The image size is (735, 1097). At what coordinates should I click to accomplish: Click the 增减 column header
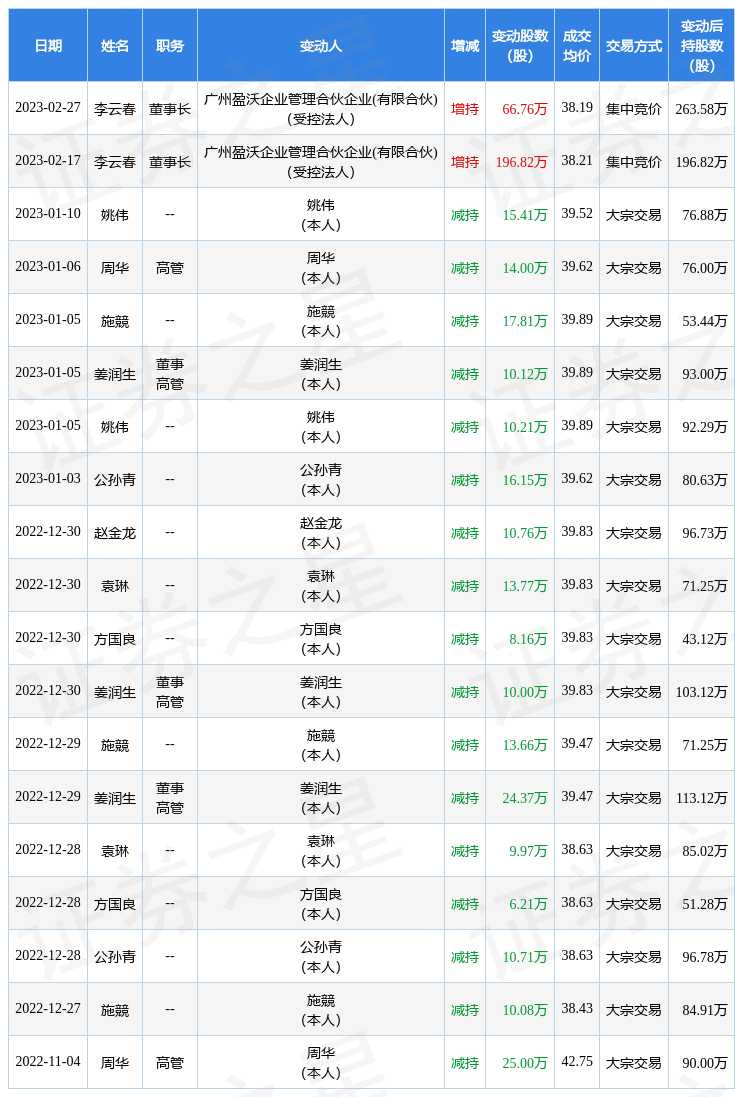(465, 46)
